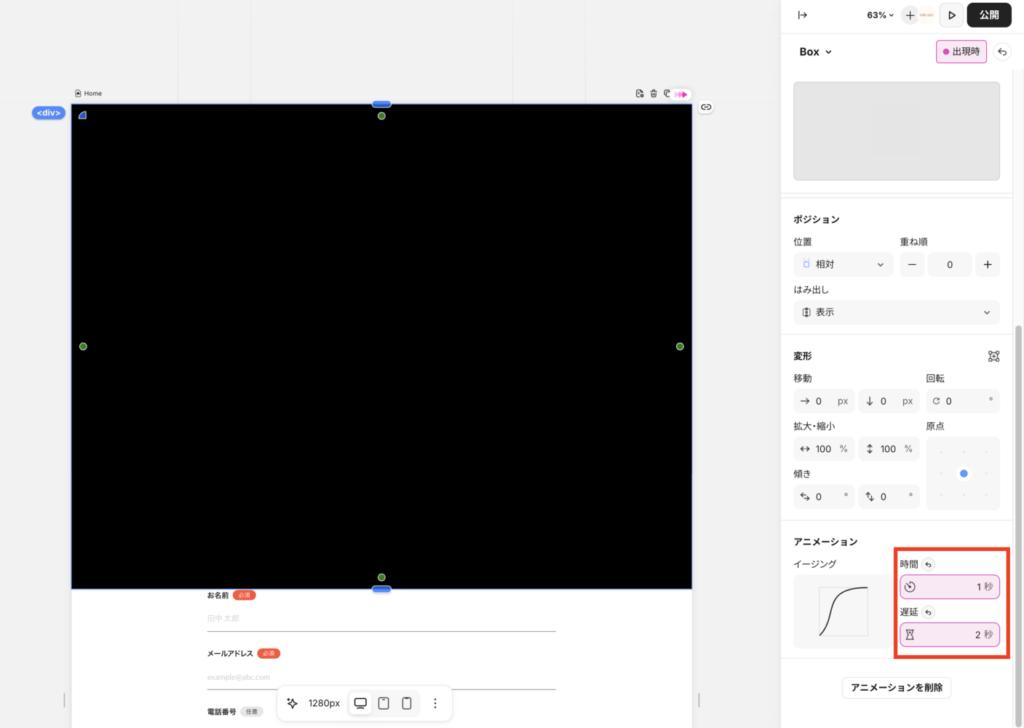Image resolution: width=1024 pixels, height=728 pixels.
Task: Open the 3D transform icon in 変形 section
Action: (x=993, y=356)
